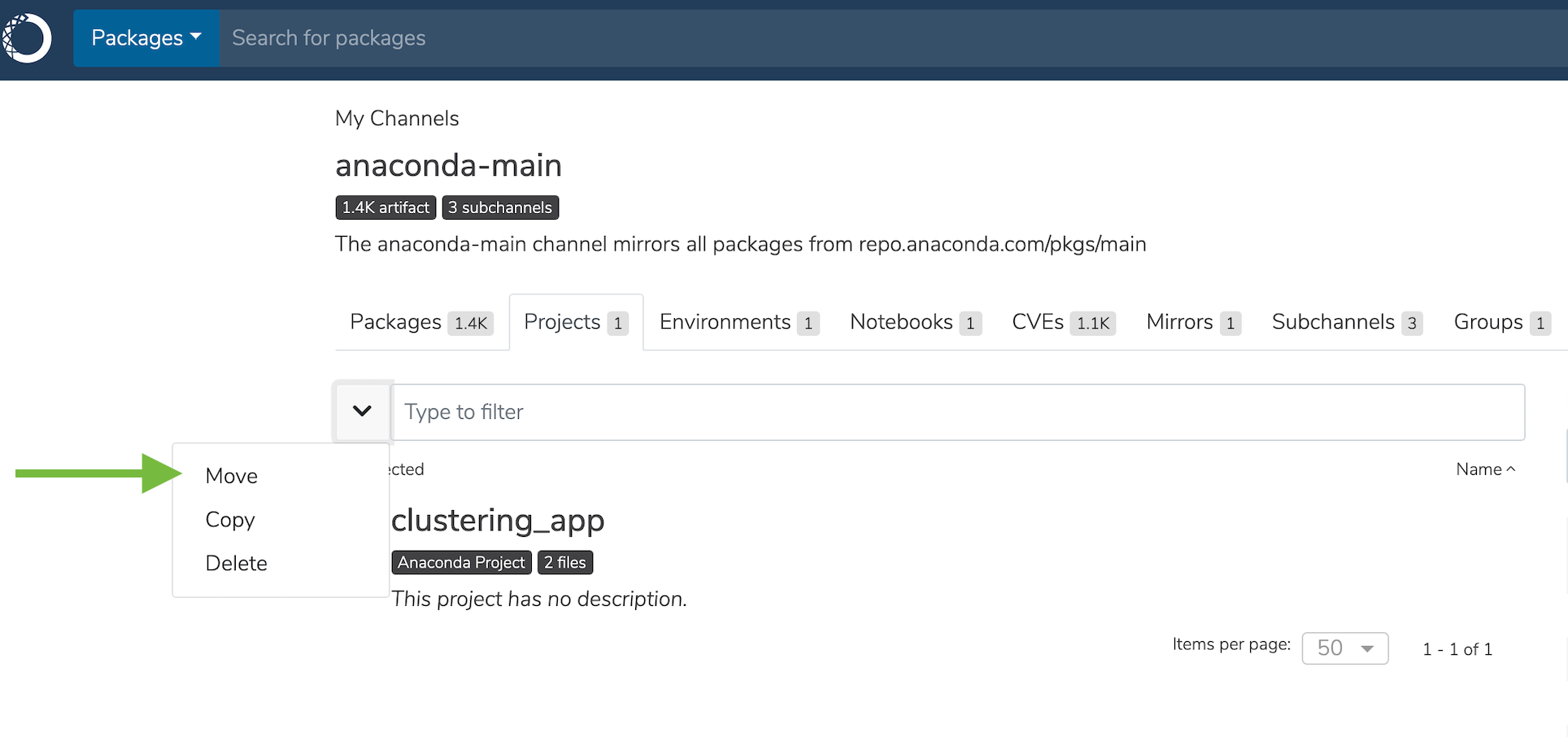Open the Mirrors tab

click(1194, 322)
